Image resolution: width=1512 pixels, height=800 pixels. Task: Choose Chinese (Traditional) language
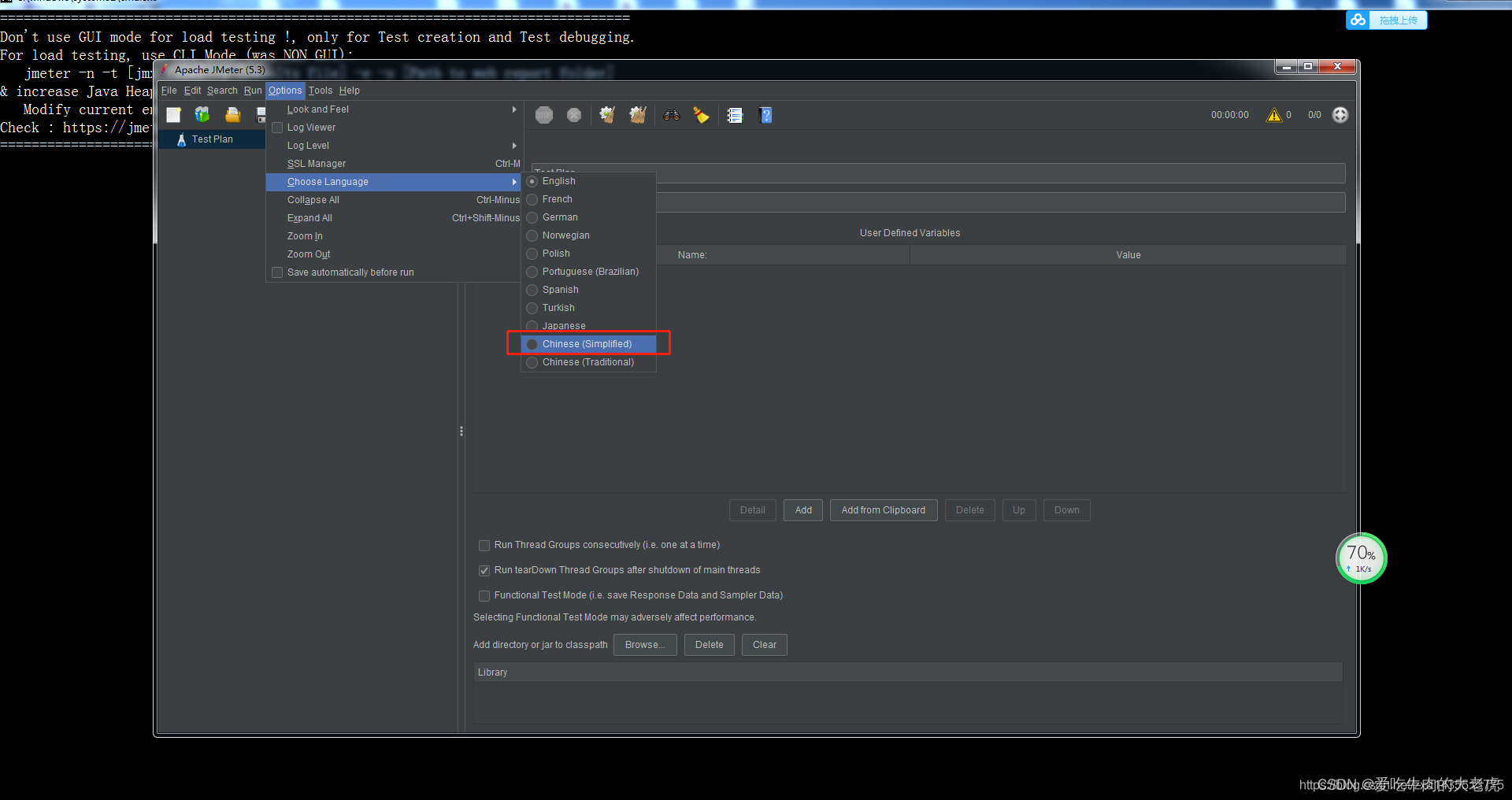click(x=588, y=362)
